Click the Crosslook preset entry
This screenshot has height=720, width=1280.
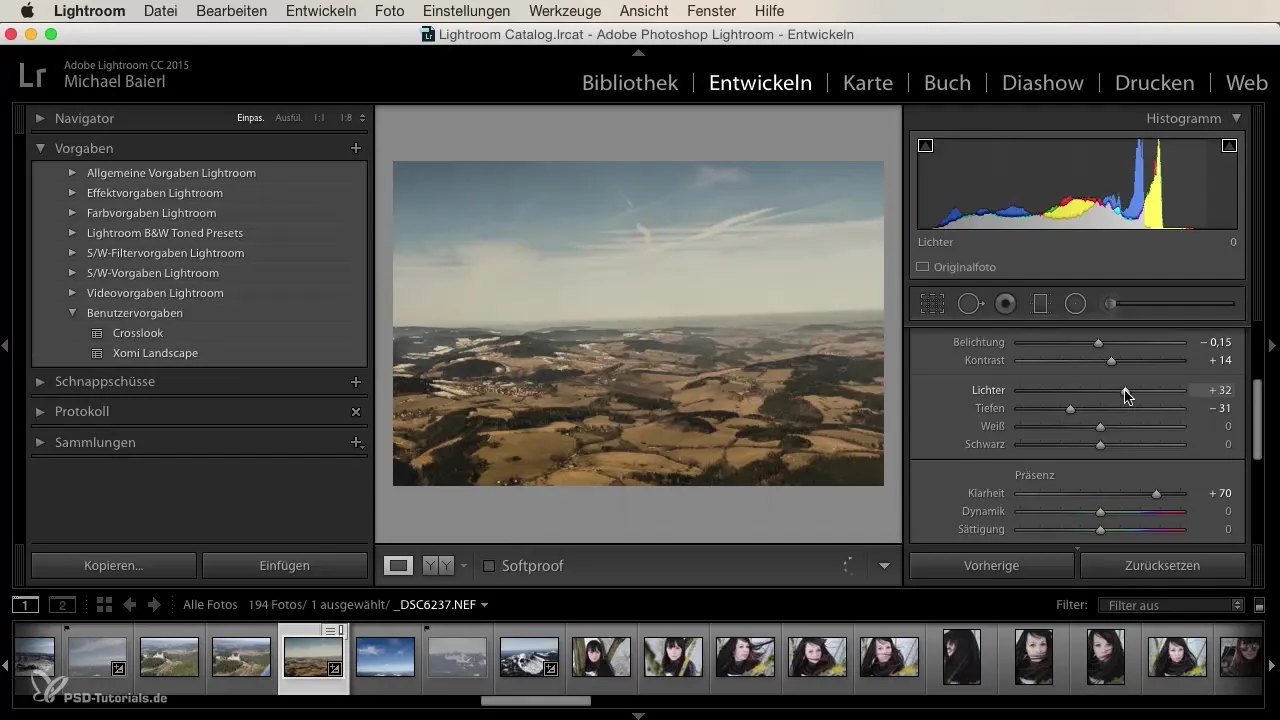[x=138, y=333]
